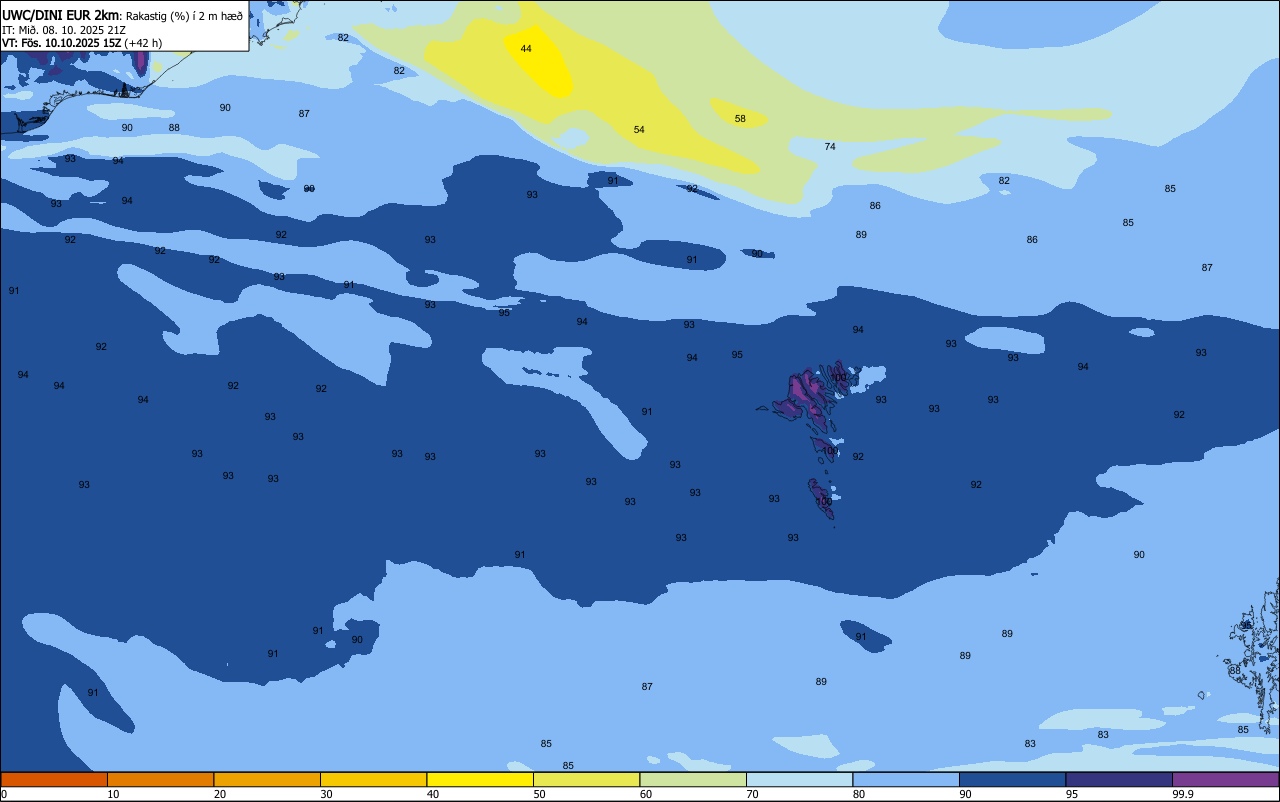Choose the 90–95 dark blue legend swatch
1280x802 pixels.
(x=1012, y=779)
